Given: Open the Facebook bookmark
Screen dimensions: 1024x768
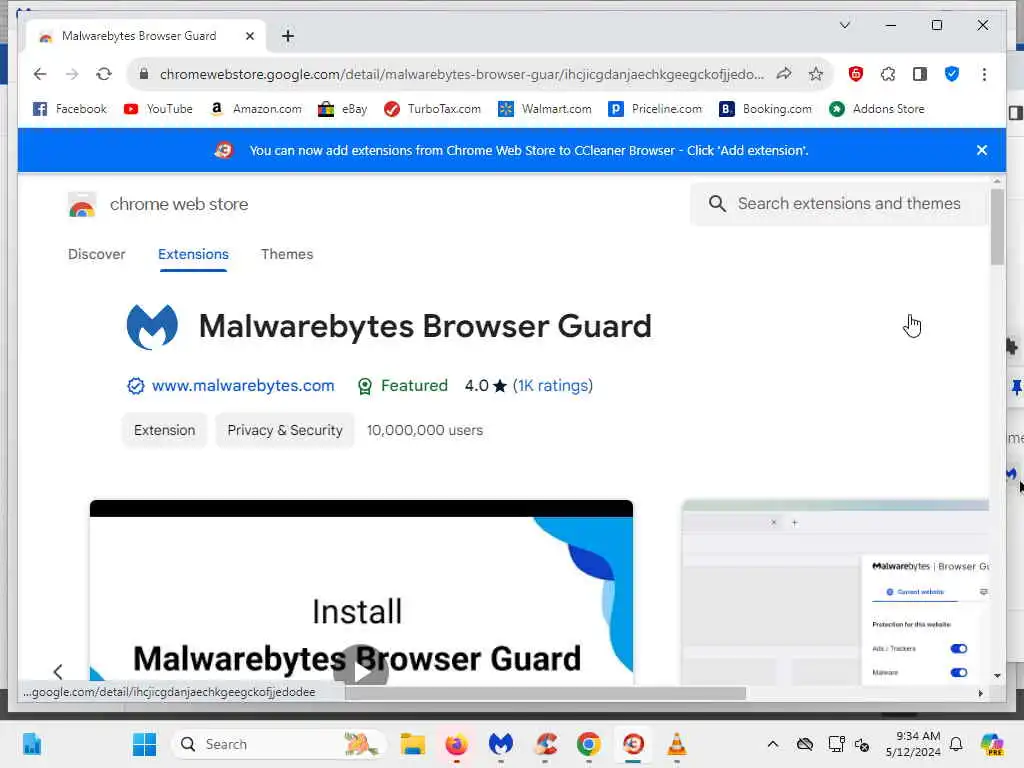Looking at the screenshot, I should pyautogui.click(x=69, y=109).
